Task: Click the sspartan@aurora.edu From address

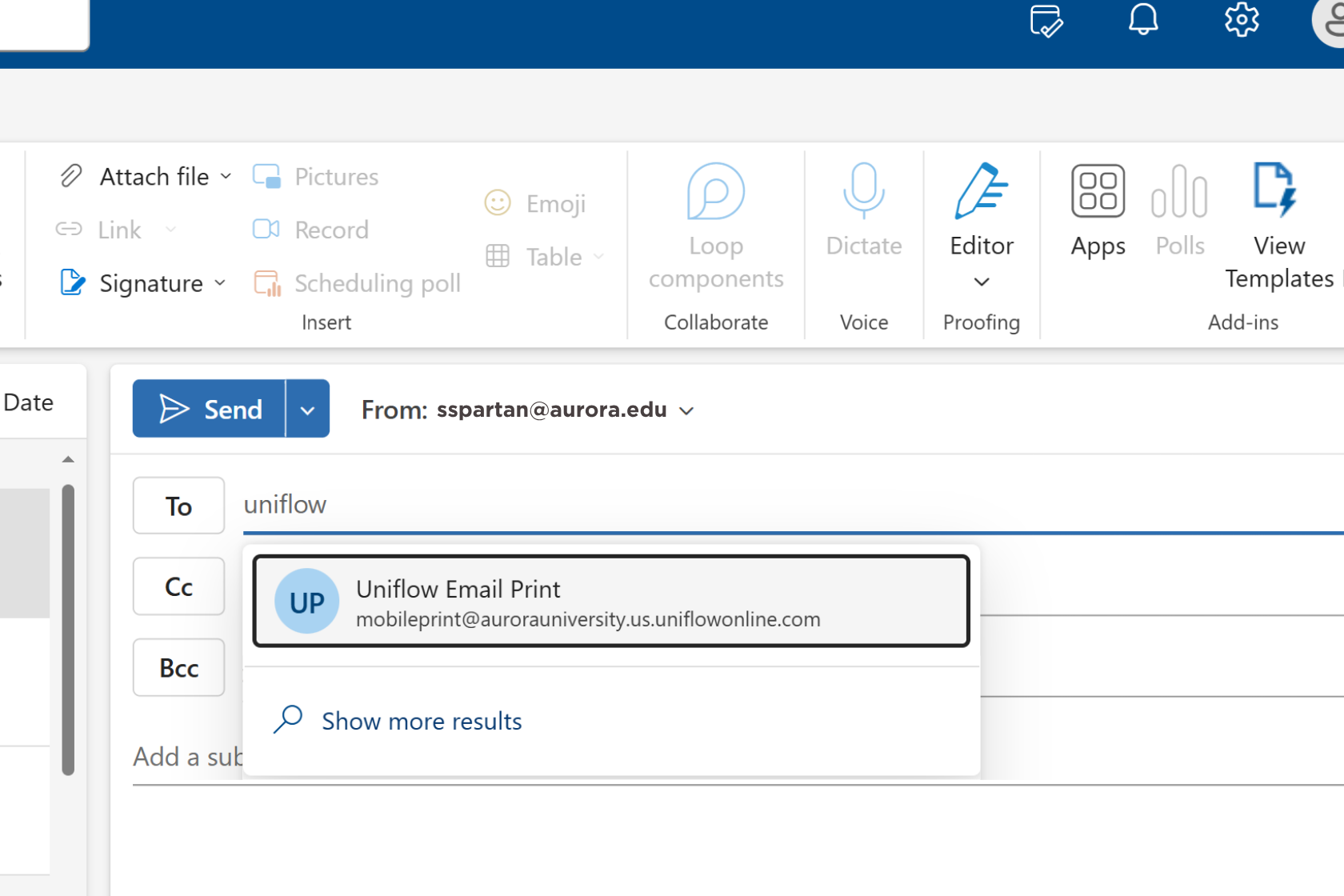Action: [552, 410]
